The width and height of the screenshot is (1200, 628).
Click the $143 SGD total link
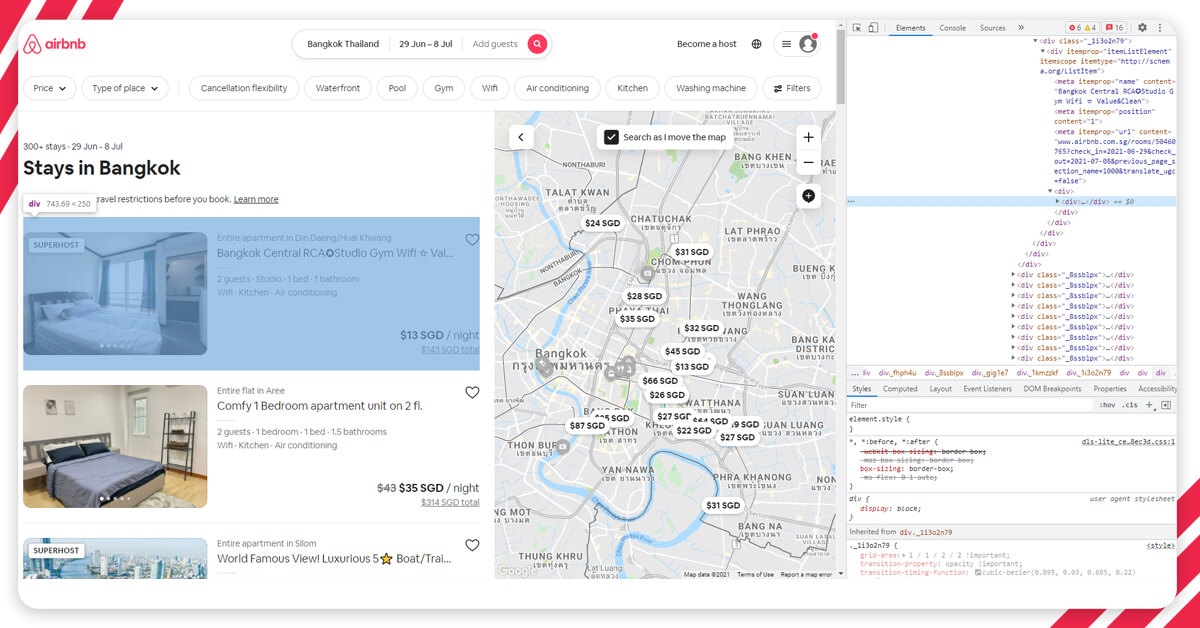450,350
